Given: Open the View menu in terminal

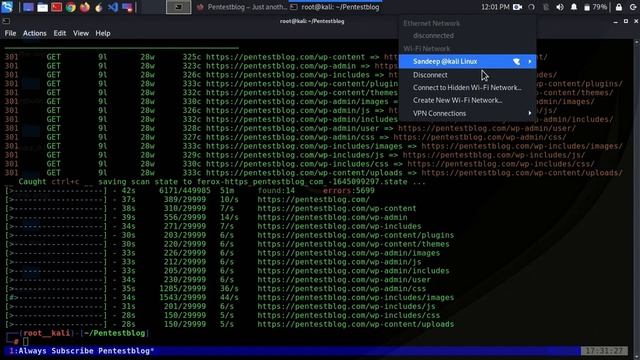Looking at the screenshot, I should pyautogui.click(x=81, y=33).
